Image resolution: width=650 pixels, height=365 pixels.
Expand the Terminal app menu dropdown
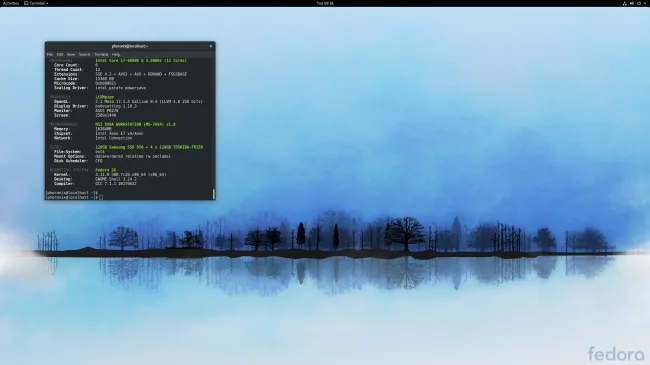47,3
